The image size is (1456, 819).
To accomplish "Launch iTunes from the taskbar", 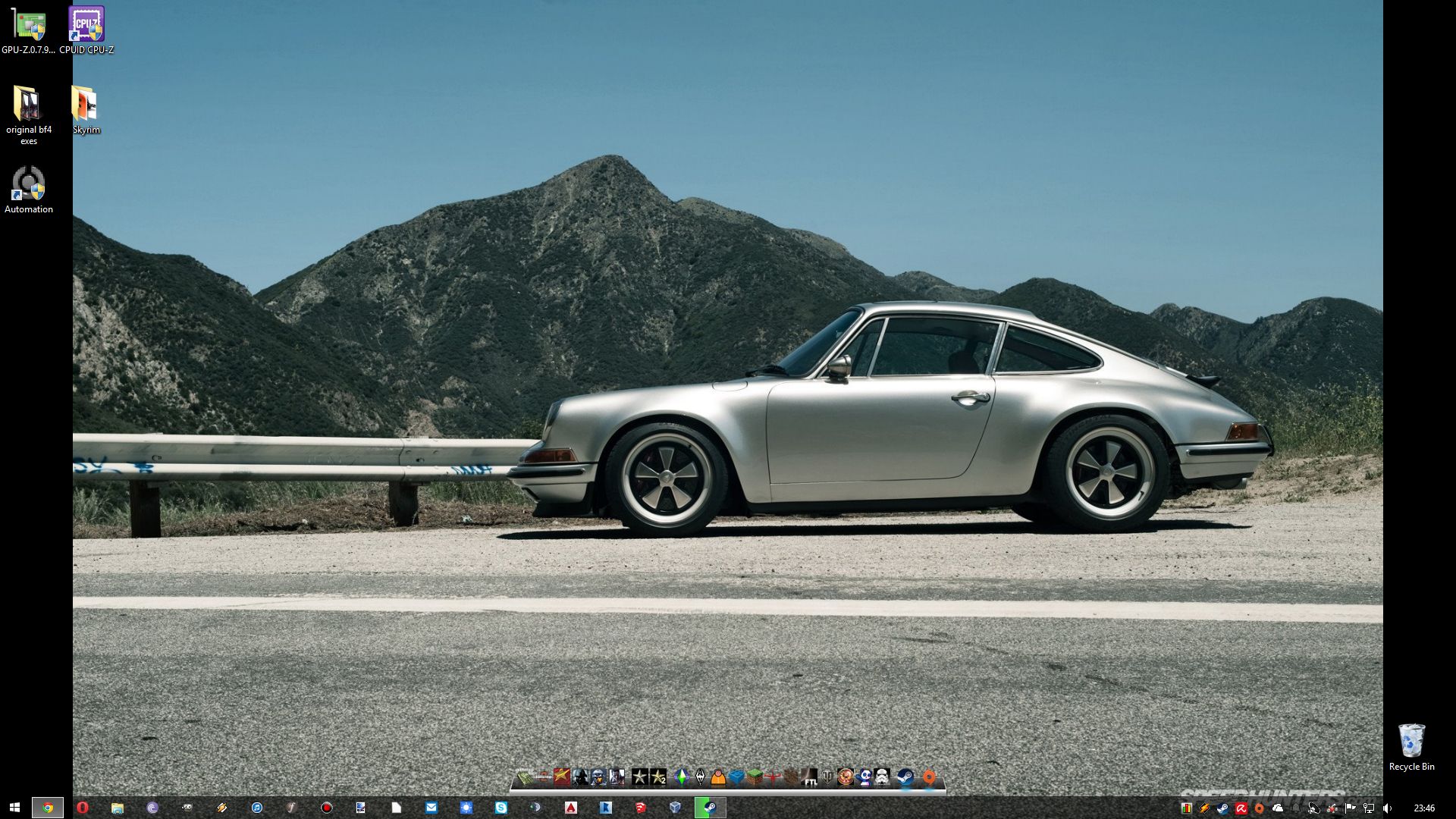I will [257, 808].
